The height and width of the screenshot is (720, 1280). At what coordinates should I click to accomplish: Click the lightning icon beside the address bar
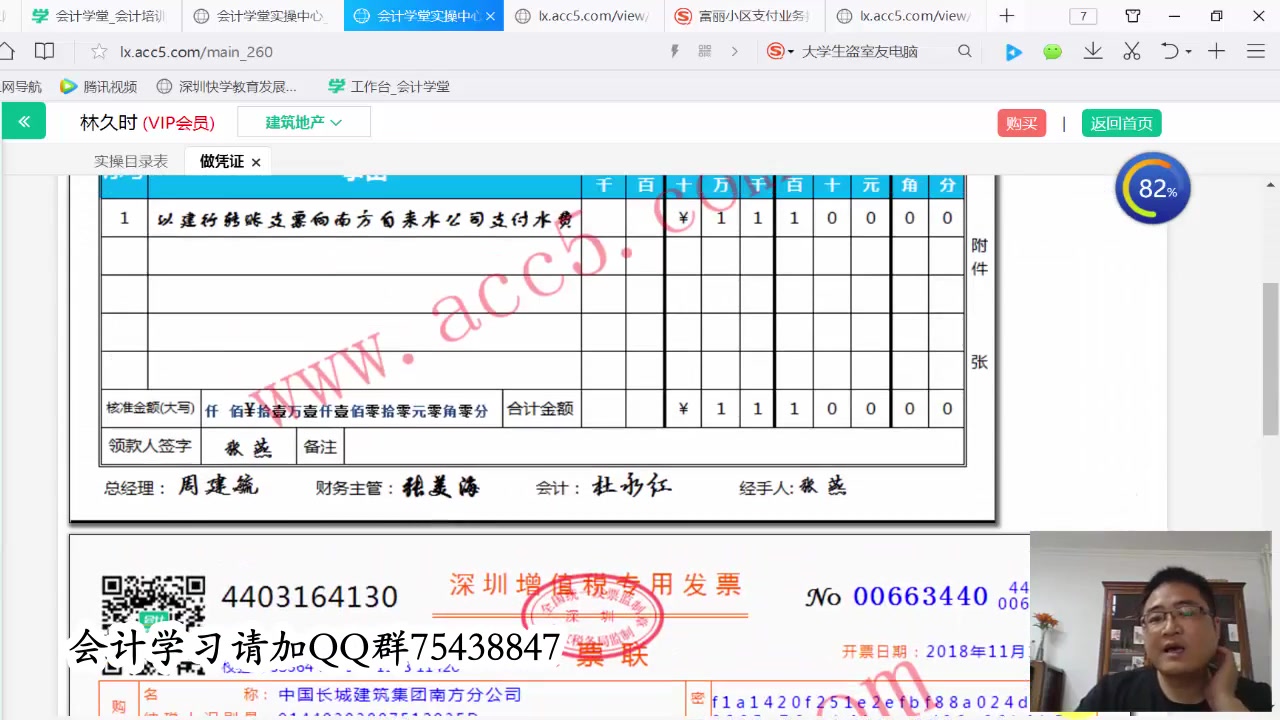click(675, 51)
